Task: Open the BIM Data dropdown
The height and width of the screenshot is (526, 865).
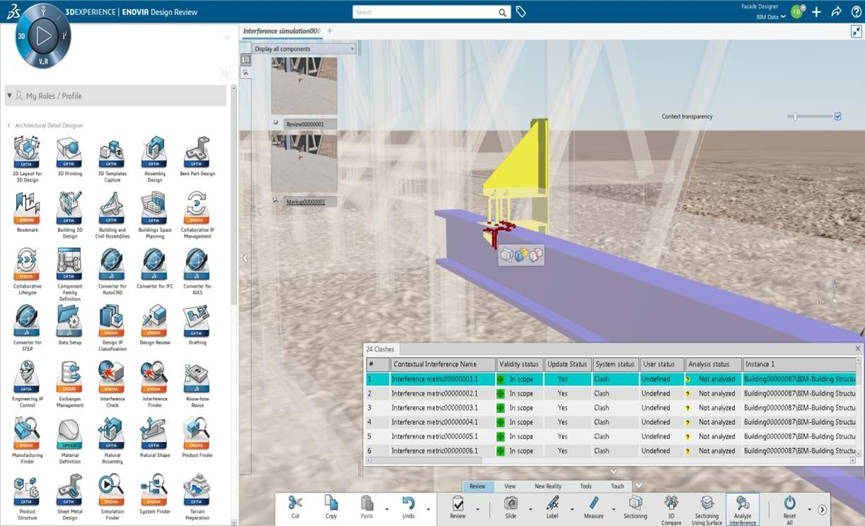Action: [771, 17]
